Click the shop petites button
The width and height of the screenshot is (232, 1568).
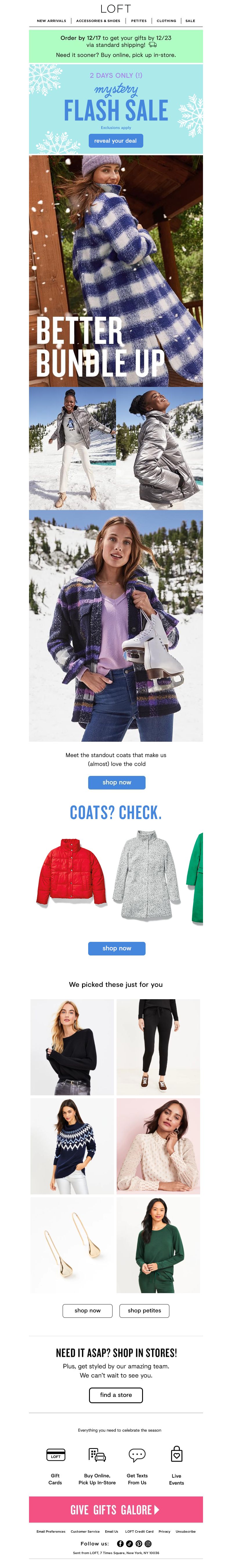(x=144, y=1311)
